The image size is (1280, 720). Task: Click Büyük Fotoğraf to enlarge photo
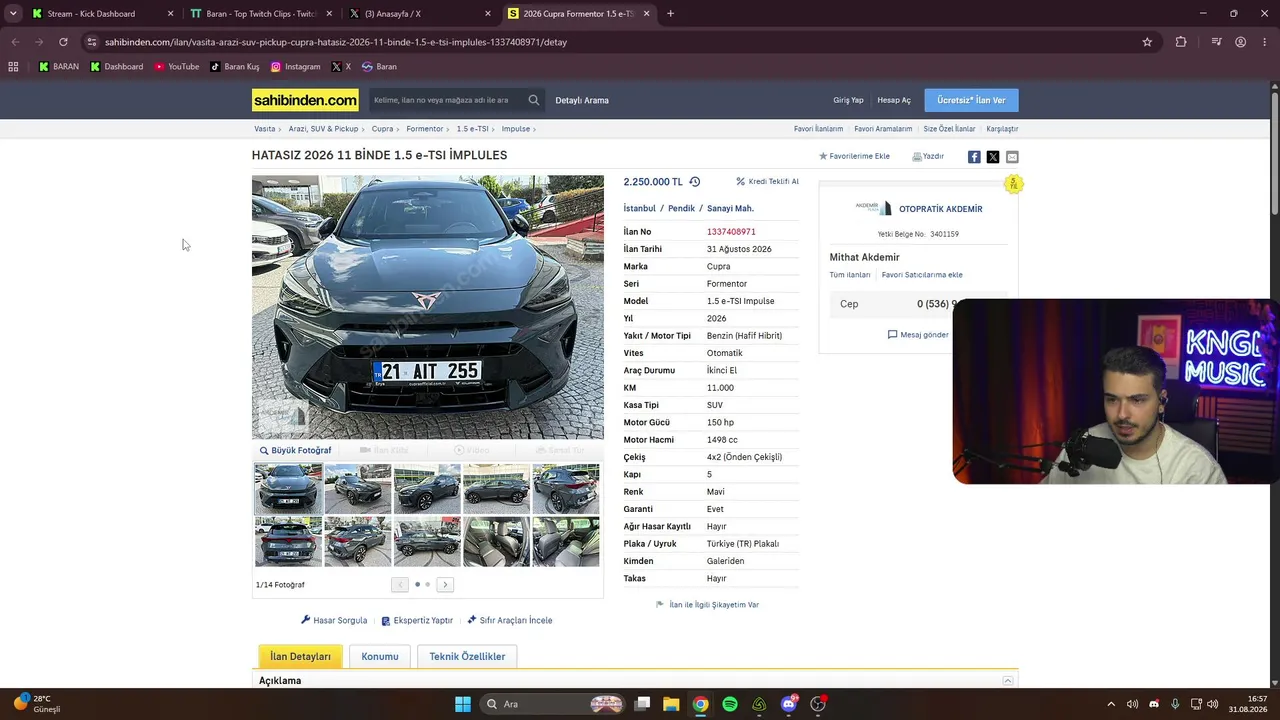296,451
